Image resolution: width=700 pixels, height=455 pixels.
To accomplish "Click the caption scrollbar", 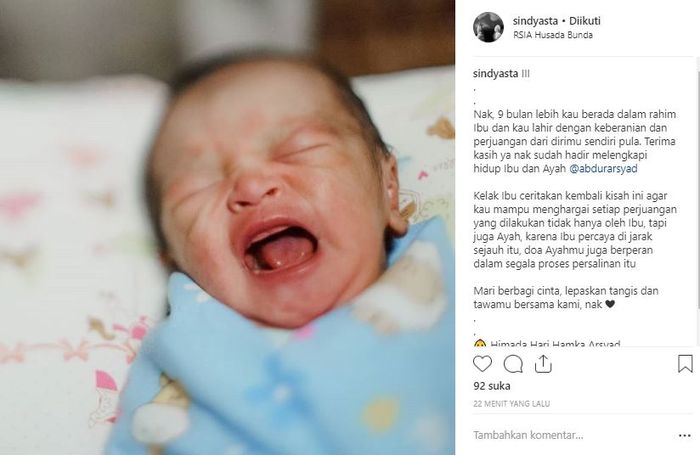I will pyautogui.click(x=698, y=183).
